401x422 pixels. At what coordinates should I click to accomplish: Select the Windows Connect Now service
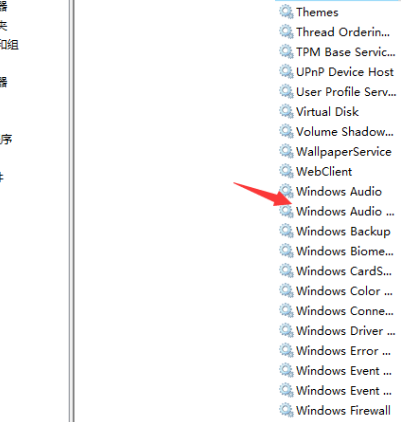(x=345, y=311)
